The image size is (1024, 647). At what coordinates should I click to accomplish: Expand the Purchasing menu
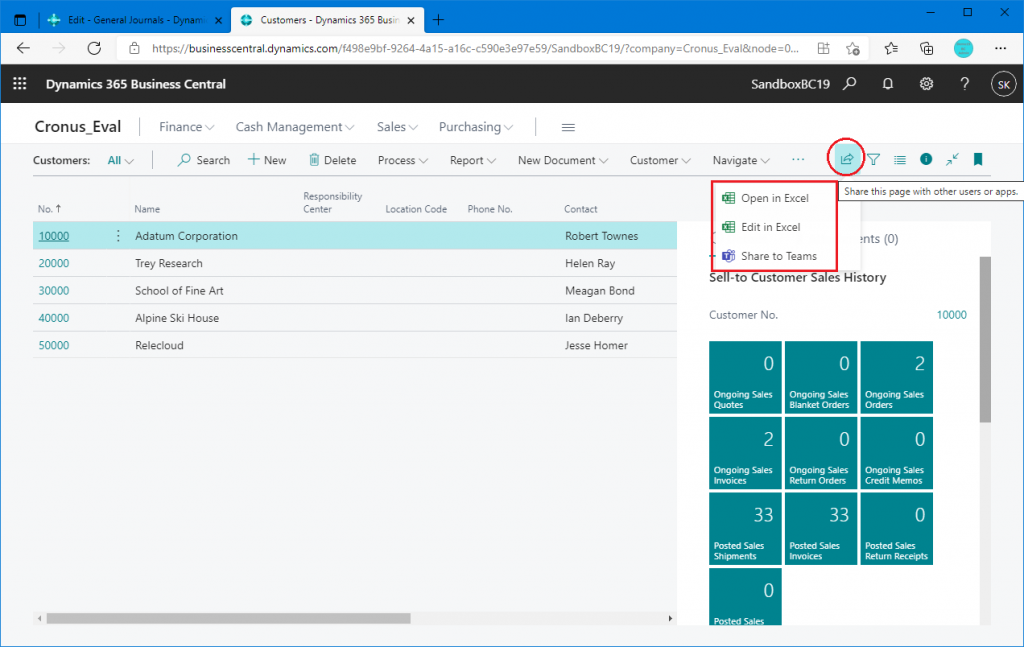click(475, 127)
